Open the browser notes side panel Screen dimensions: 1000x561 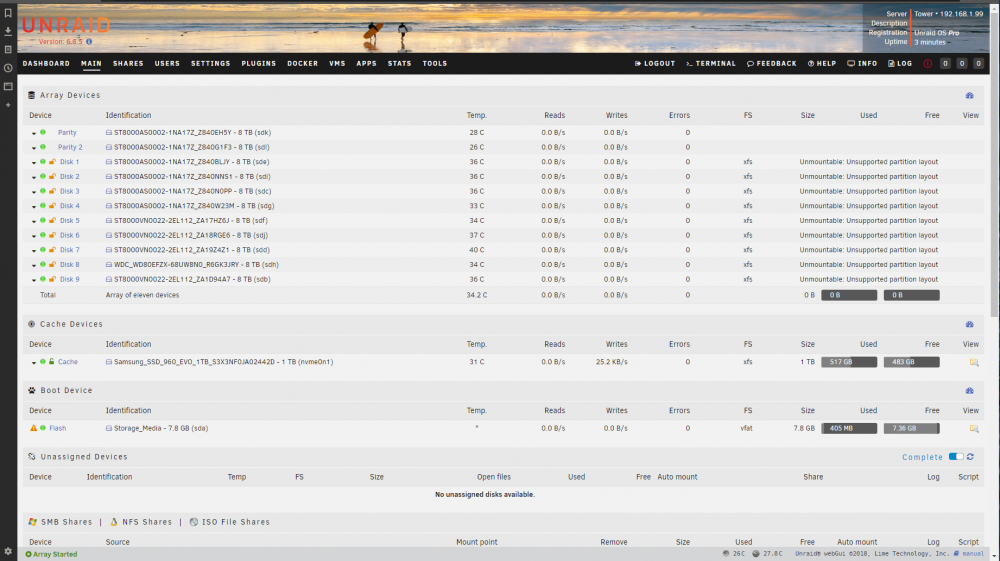pyautogui.click(x=8, y=49)
